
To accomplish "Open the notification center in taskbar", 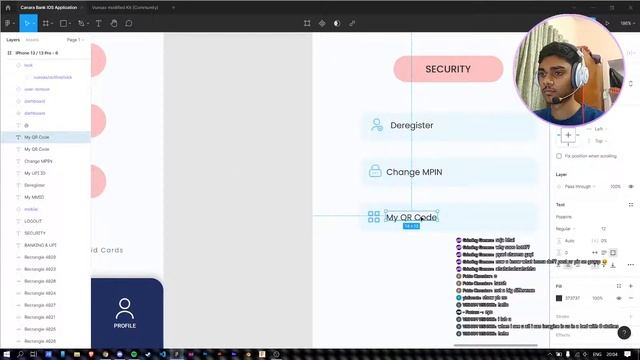I will tap(627, 354).
